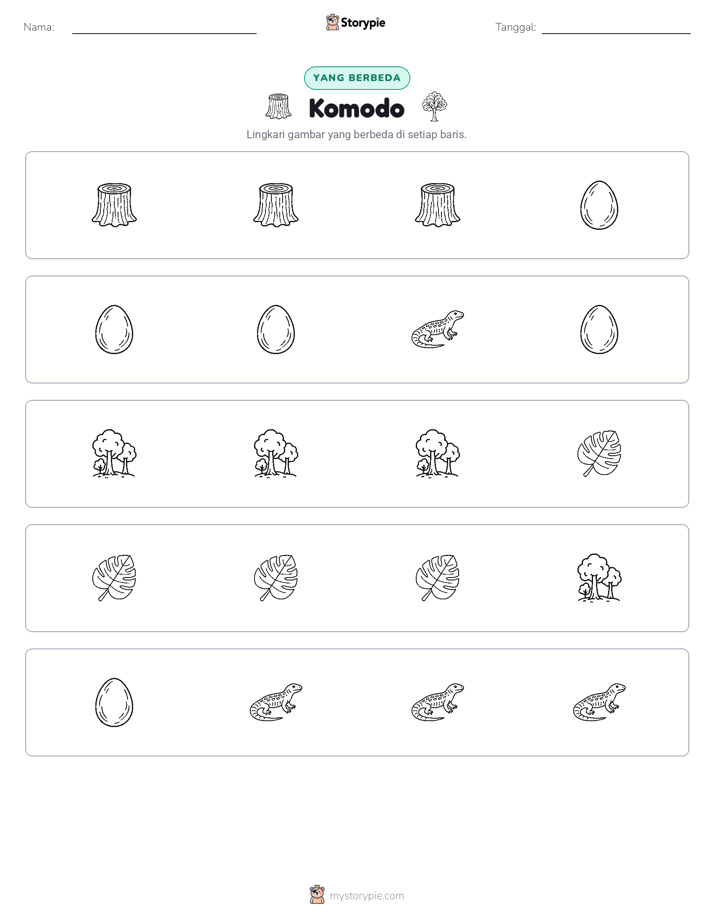Click the tree stump icon beside the Komodo title
Viewport: 714px width, 924px height.
pyautogui.click(x=278, y=107)
